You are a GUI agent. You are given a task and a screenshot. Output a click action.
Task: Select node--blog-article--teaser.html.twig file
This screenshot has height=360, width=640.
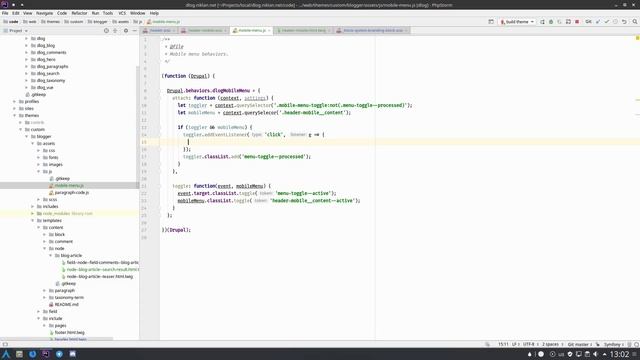(100, 276)
